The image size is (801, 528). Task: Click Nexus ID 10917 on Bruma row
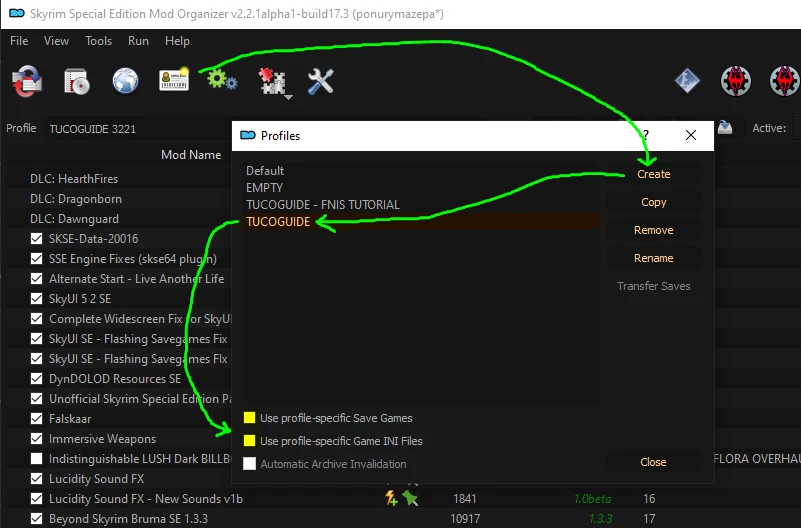tap(465, 519)
